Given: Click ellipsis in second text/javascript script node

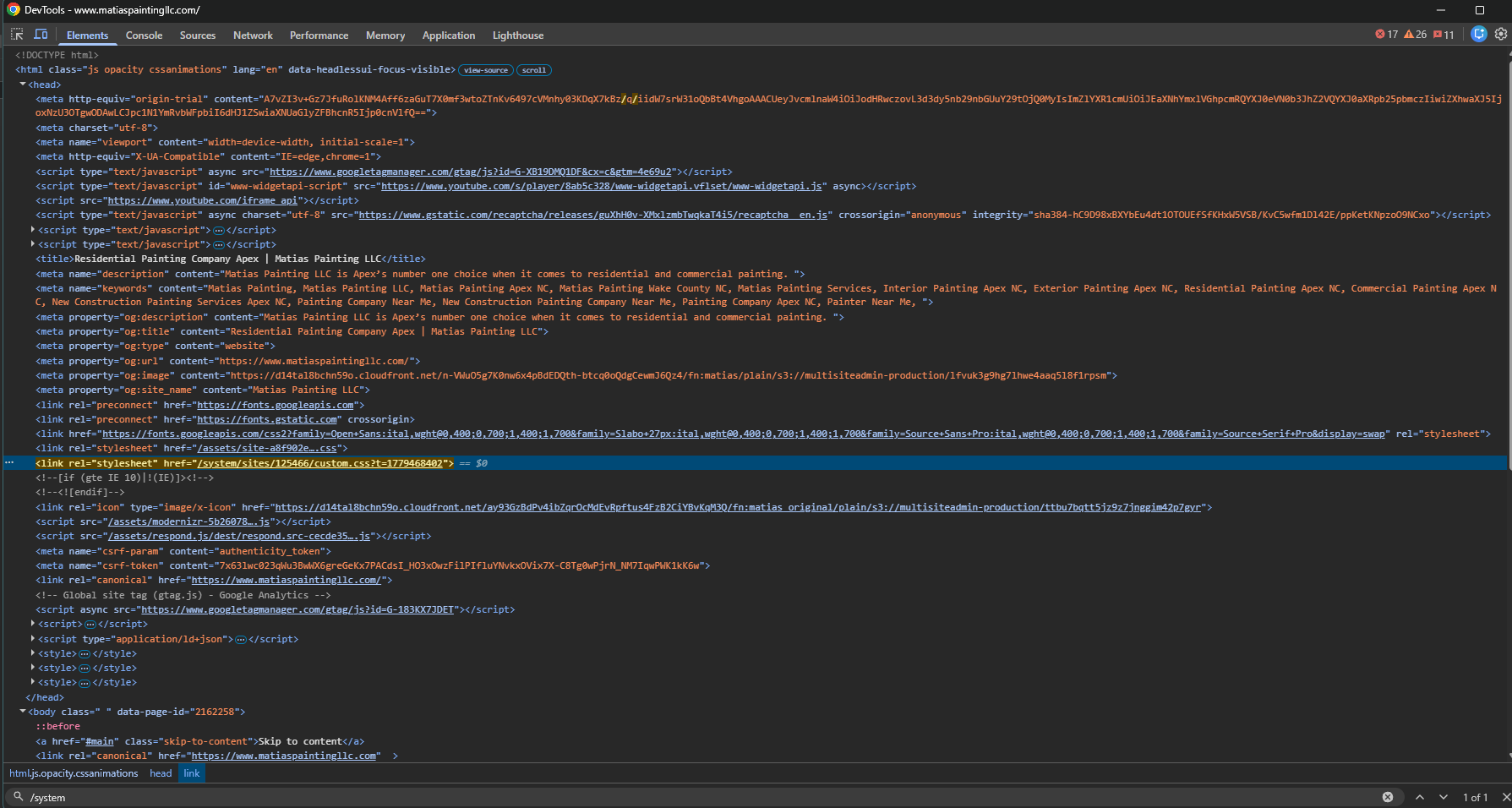Looking at the screenshot, I should pyautogui.click(x=219, y=244).
